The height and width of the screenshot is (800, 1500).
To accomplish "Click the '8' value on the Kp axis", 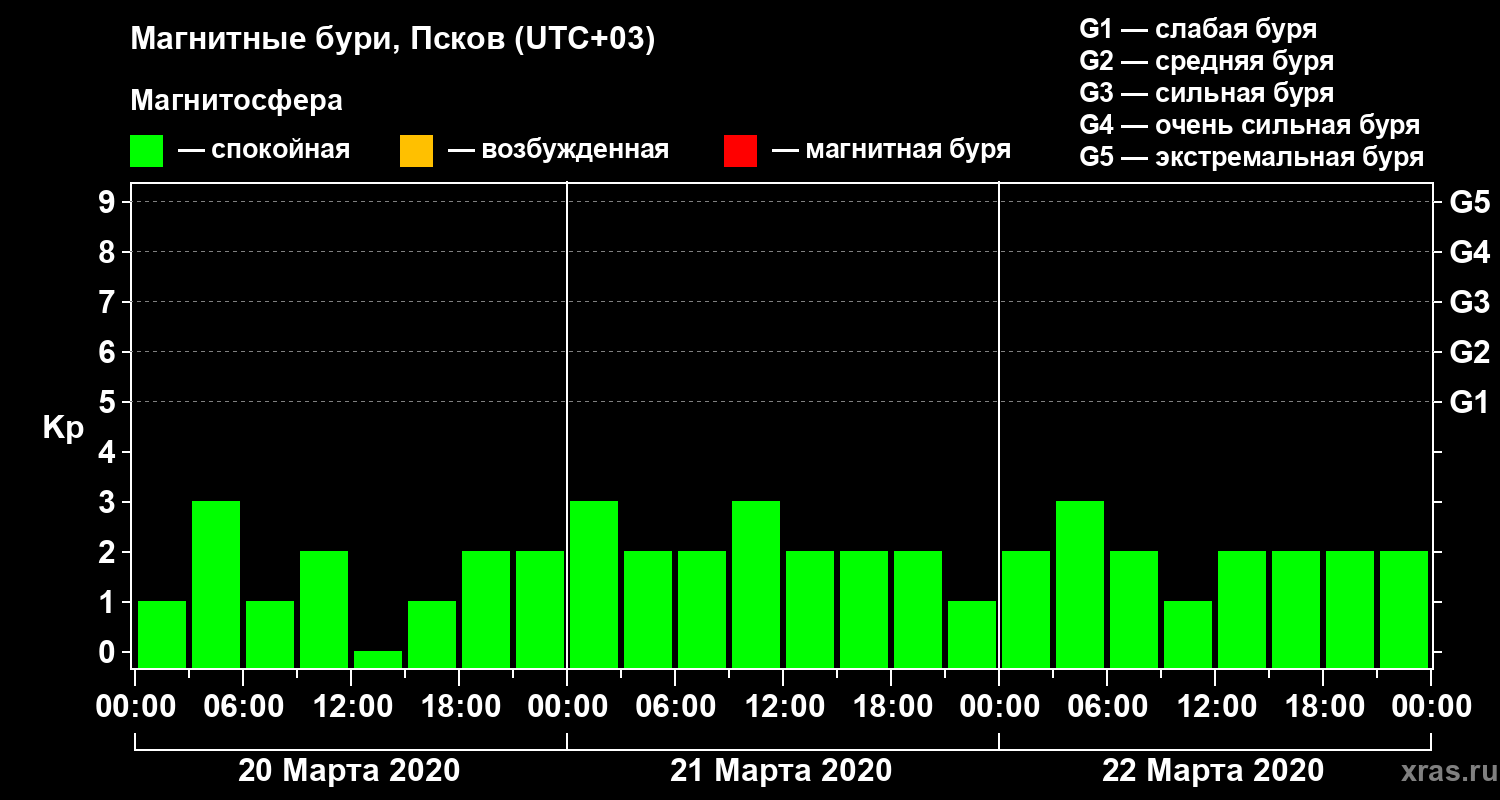I will pos(109,252).
